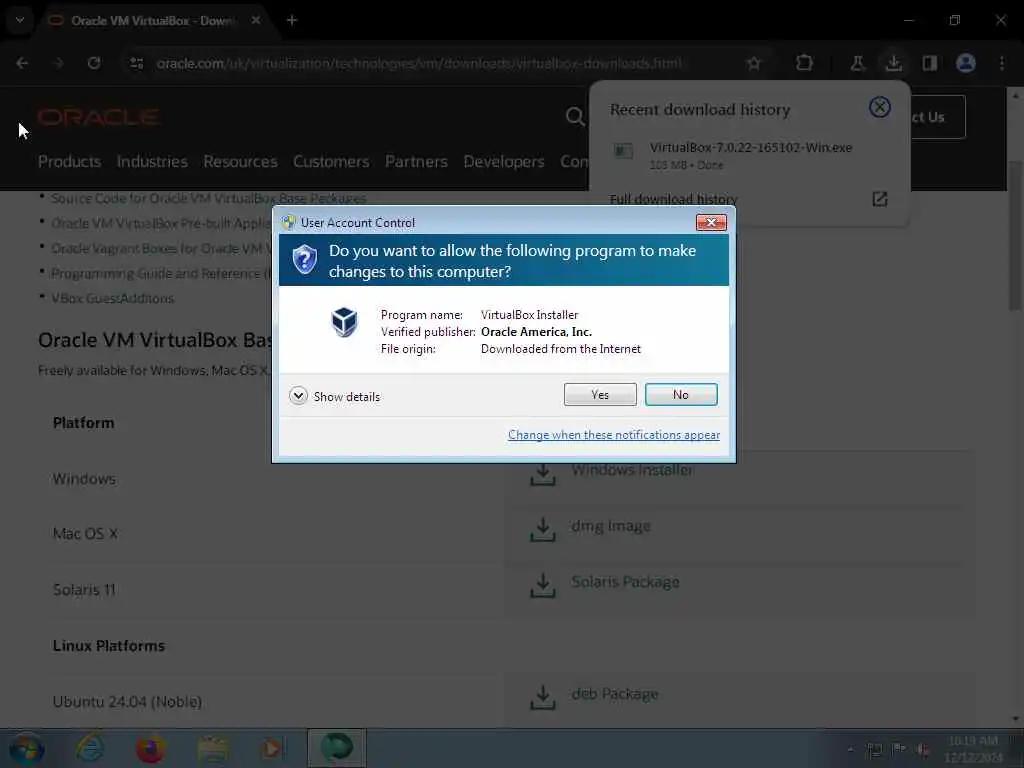
Task: Open browser profile avatar
Action: pos(966,63)
